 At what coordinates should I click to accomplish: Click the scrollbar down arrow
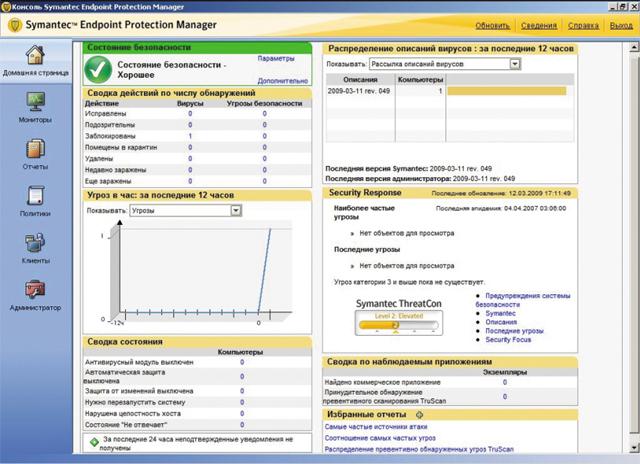(x=634, y=447)
